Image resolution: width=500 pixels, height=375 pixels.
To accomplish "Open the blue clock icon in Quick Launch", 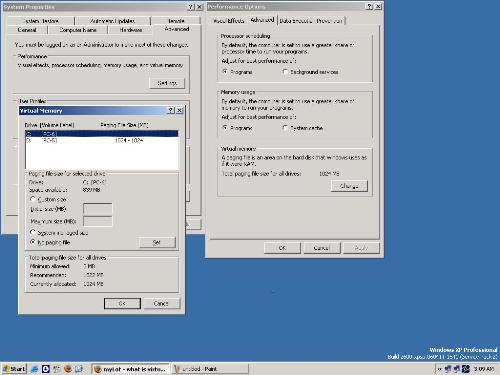I will pyautogui.click(x=46, y=369).
